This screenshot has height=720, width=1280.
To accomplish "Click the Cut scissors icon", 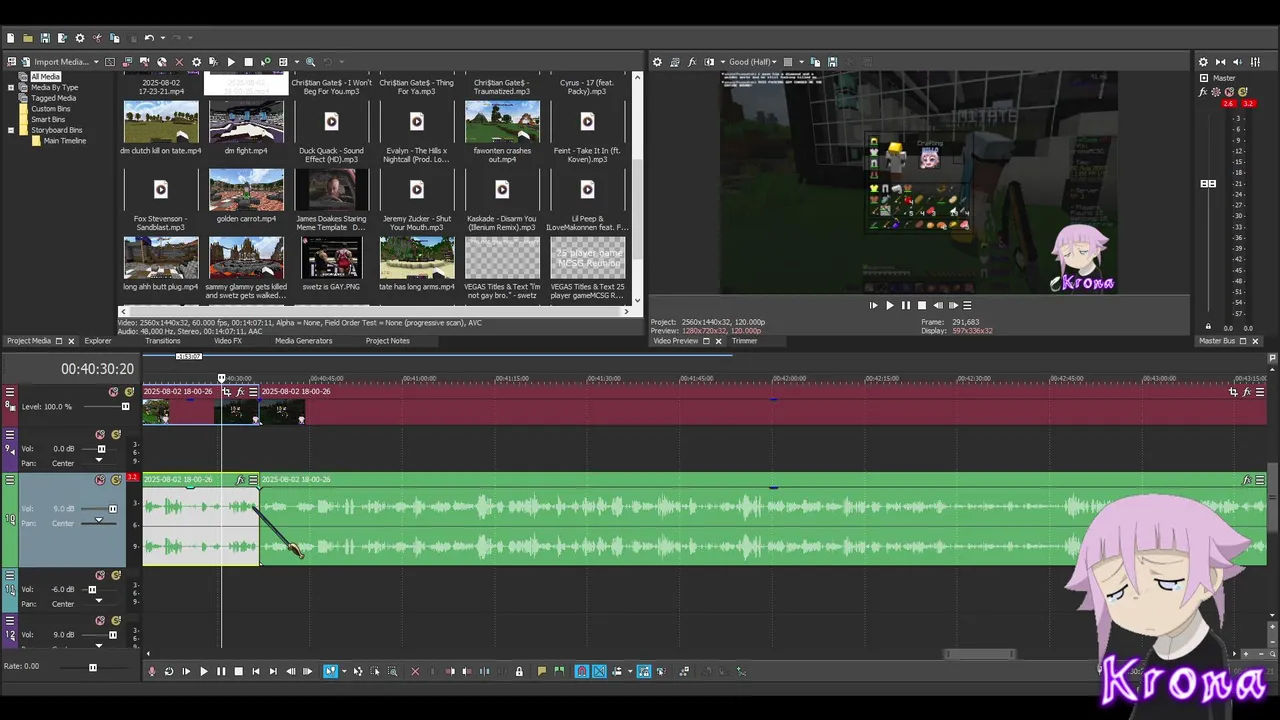I will [97, 38].
